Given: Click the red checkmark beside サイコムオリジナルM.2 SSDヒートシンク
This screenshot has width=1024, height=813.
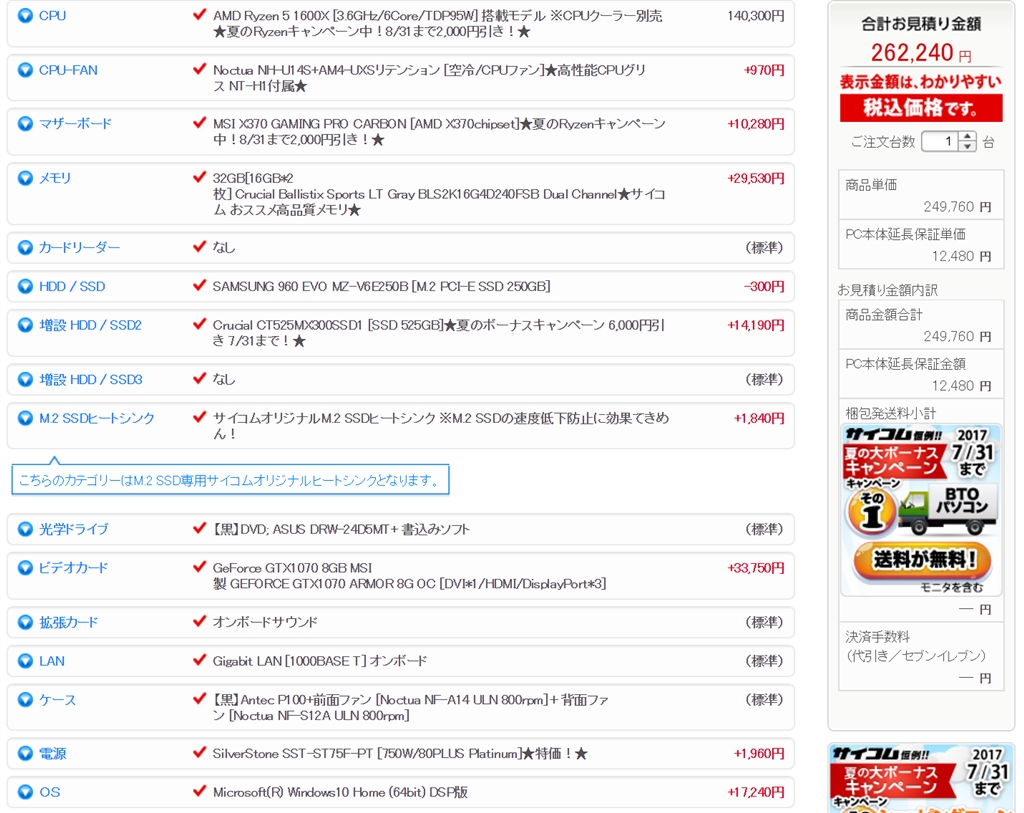Looking at the screenshot, I should point(200,416).
